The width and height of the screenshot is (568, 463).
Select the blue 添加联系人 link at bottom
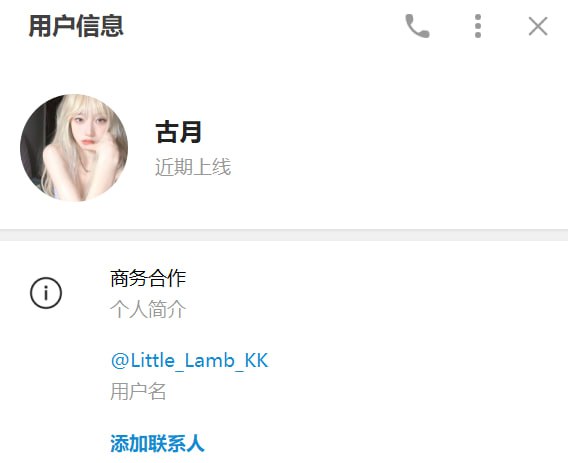tap(157, 443)
